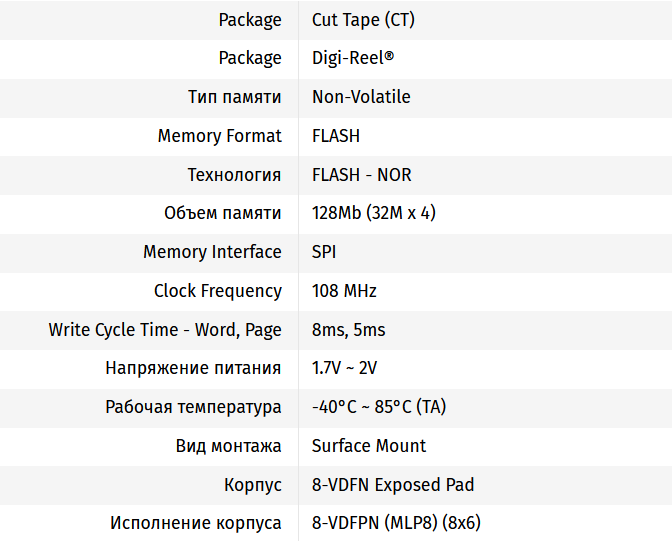Image resolution: width=672 pixels, height=541 pixels.
Task: Click the Cut Tape (CT) value
Action: coord(362,20)
